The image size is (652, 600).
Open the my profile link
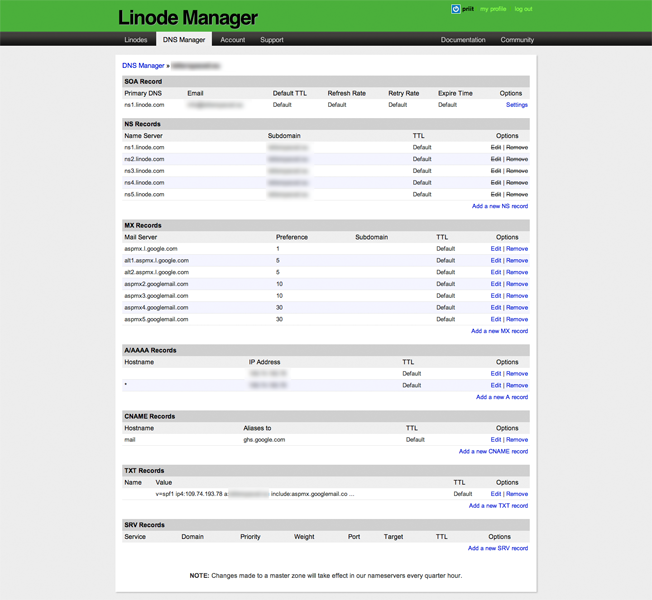point(493,9)
